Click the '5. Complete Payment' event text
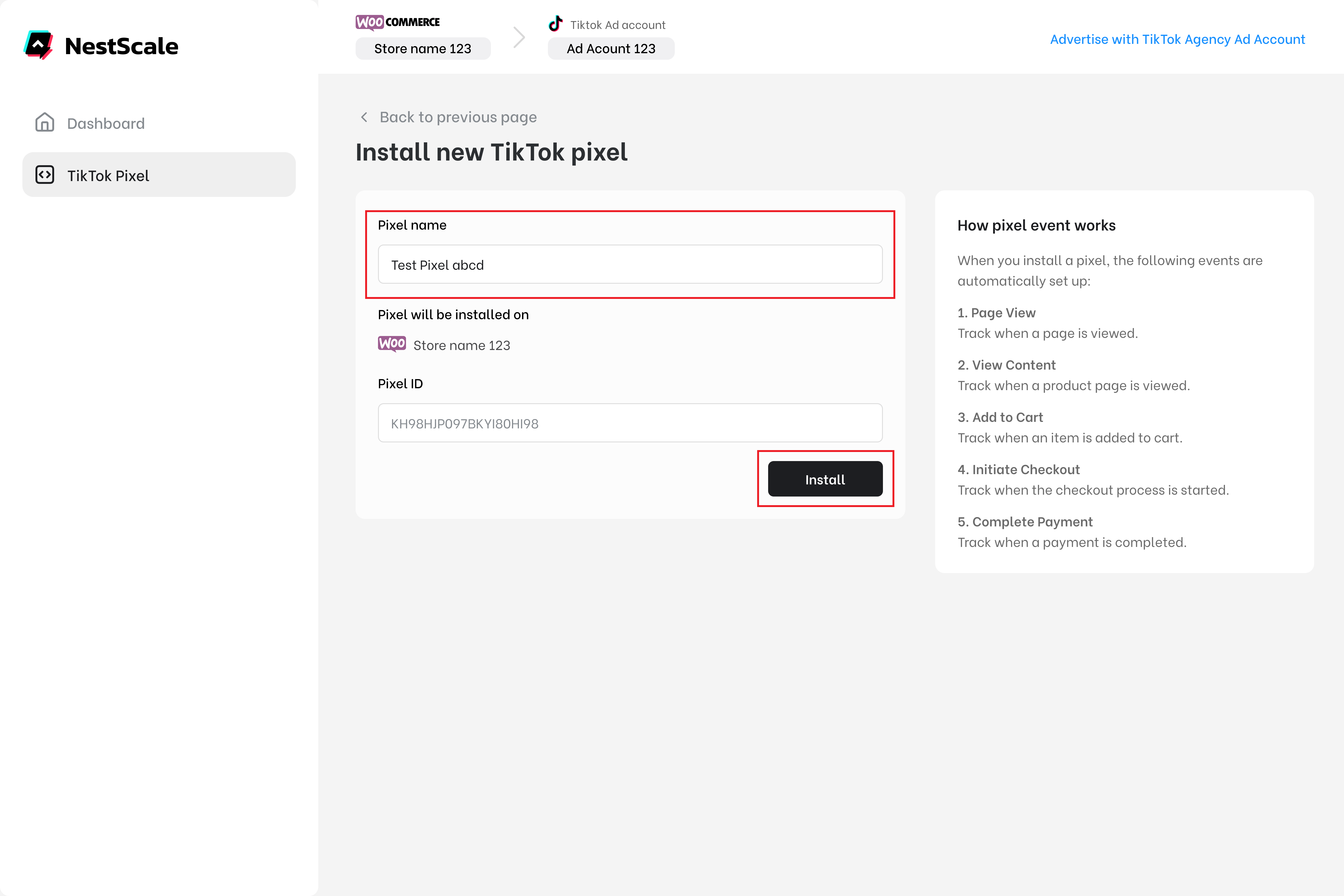The image size is (1344, 896). pyautogui.click(x=1025, y=522)
